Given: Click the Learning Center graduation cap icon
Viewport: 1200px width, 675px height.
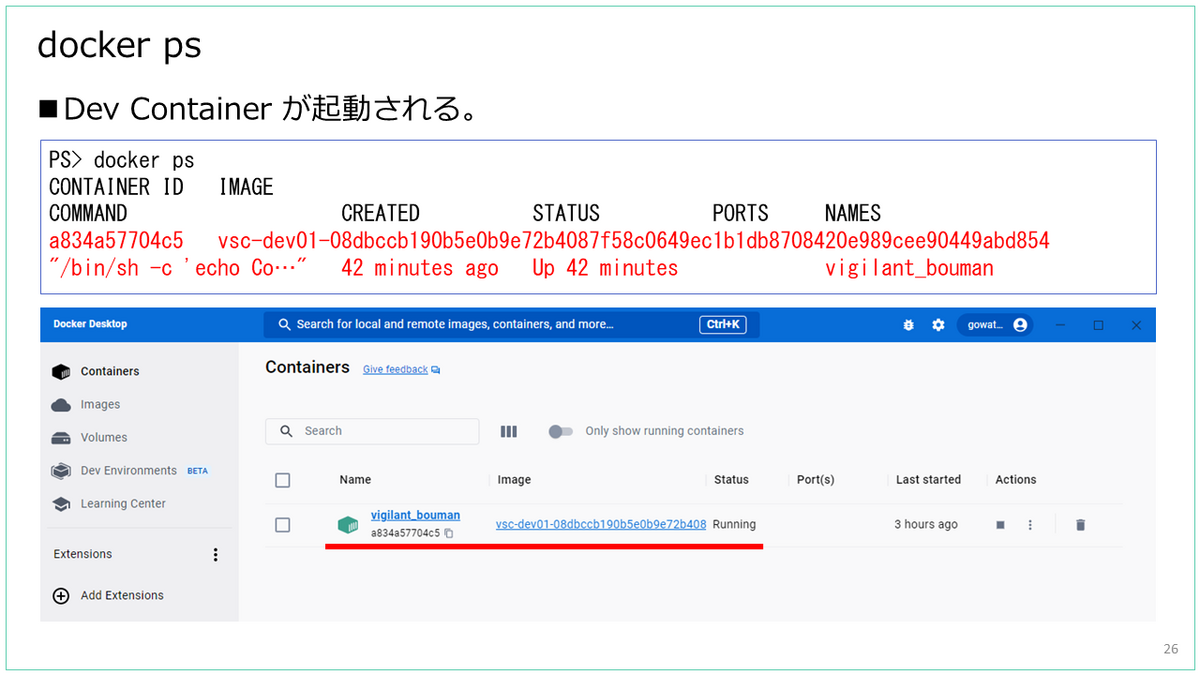Looking at the screenshot, I should pyautogui.click(x=62, y=504).
